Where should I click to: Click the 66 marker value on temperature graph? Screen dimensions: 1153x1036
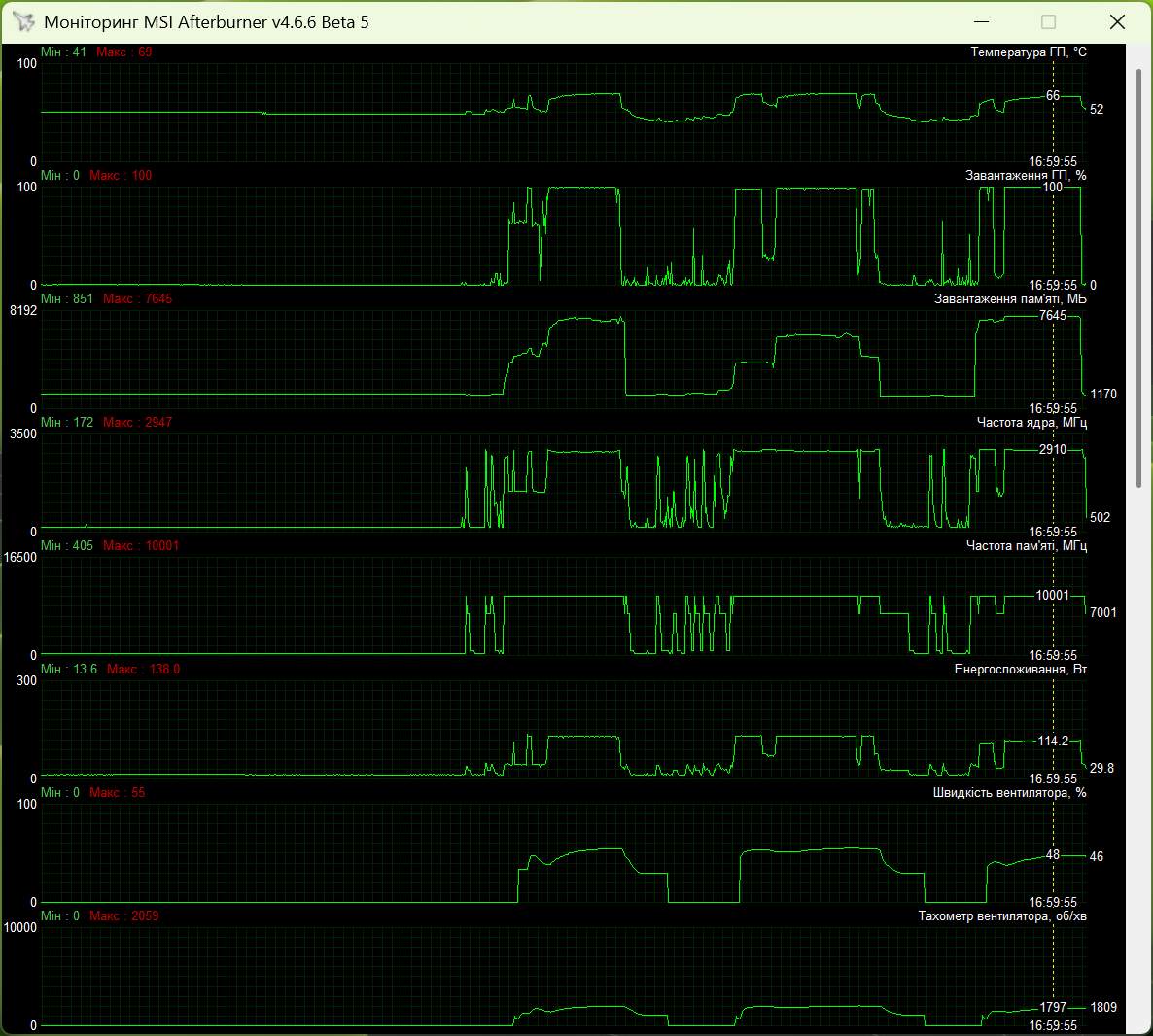(x=1053, y=96)
